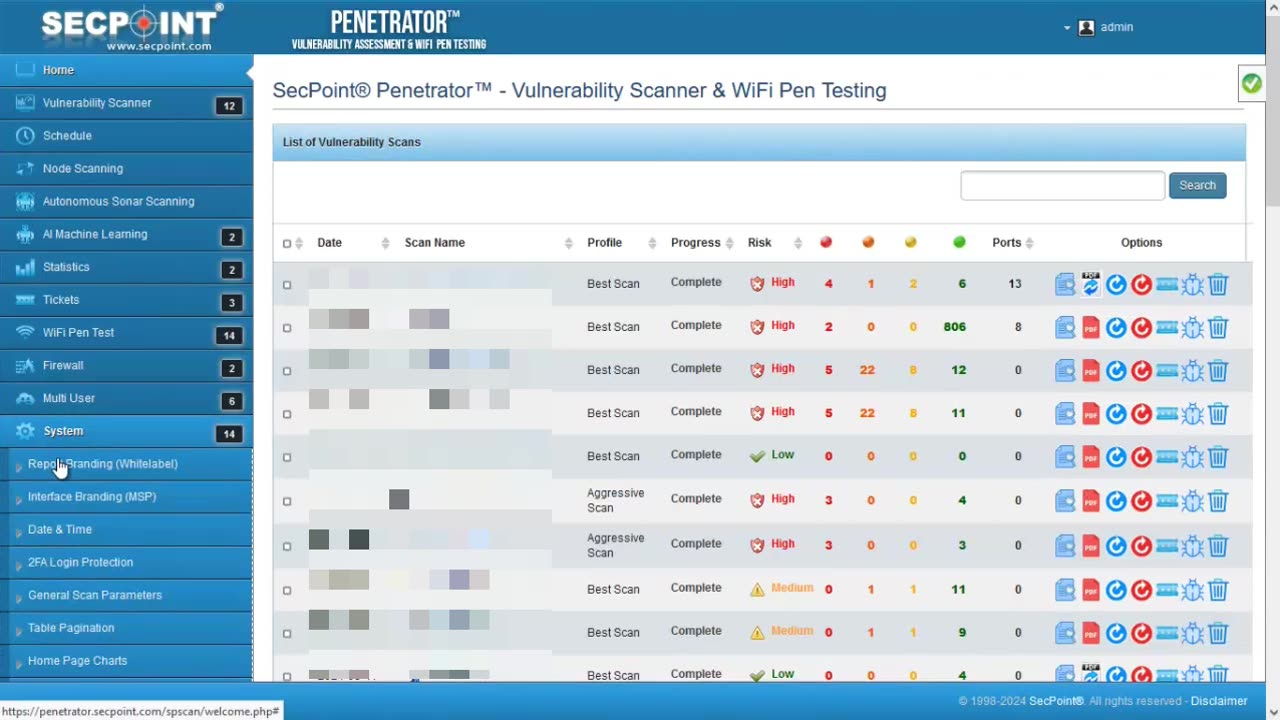Screen dimensions: 1280x720
Task: Open Statistics menu item
Action: [126, 267]
